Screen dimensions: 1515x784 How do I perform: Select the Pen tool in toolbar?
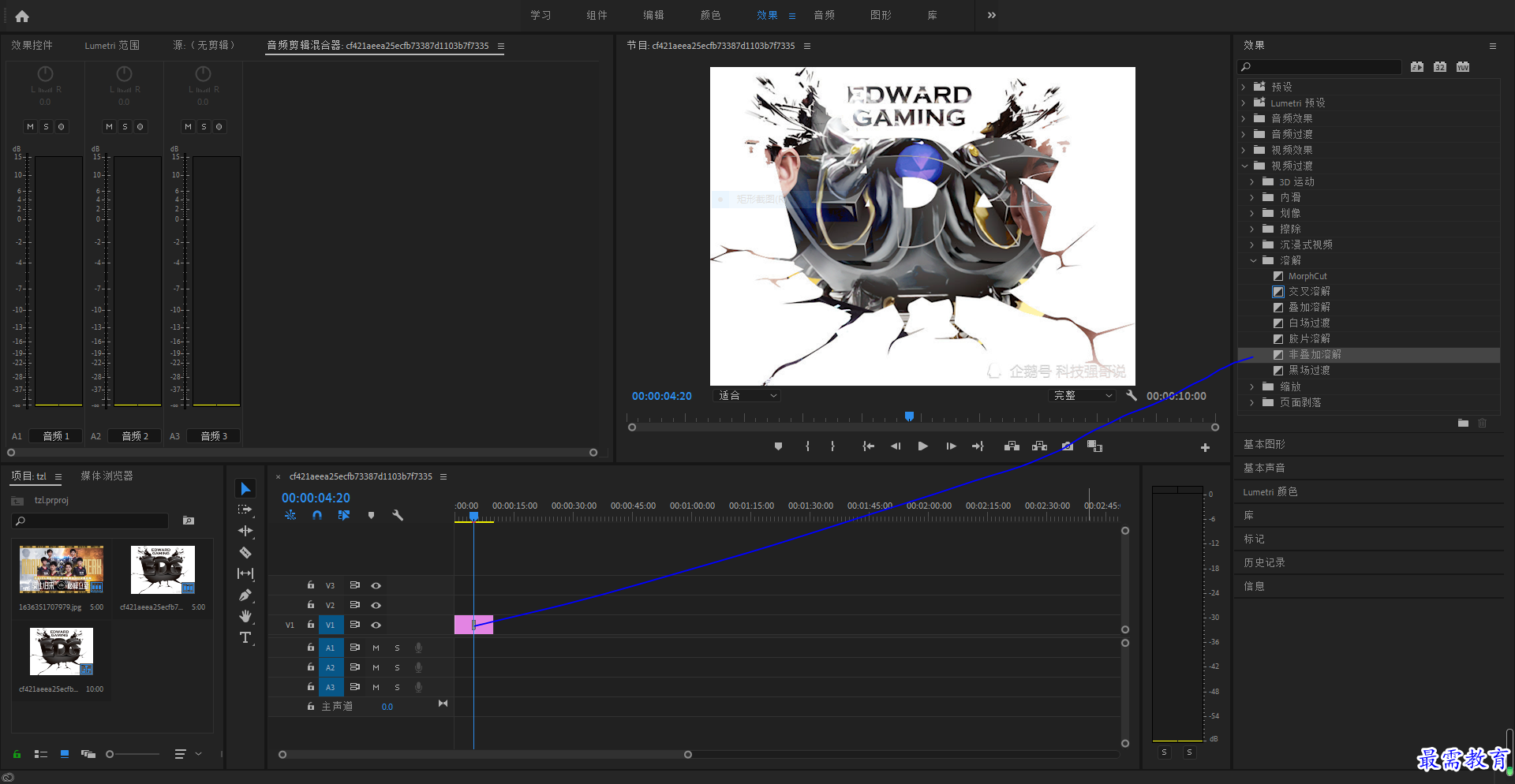pyautogui.click(x=245, y=595)
